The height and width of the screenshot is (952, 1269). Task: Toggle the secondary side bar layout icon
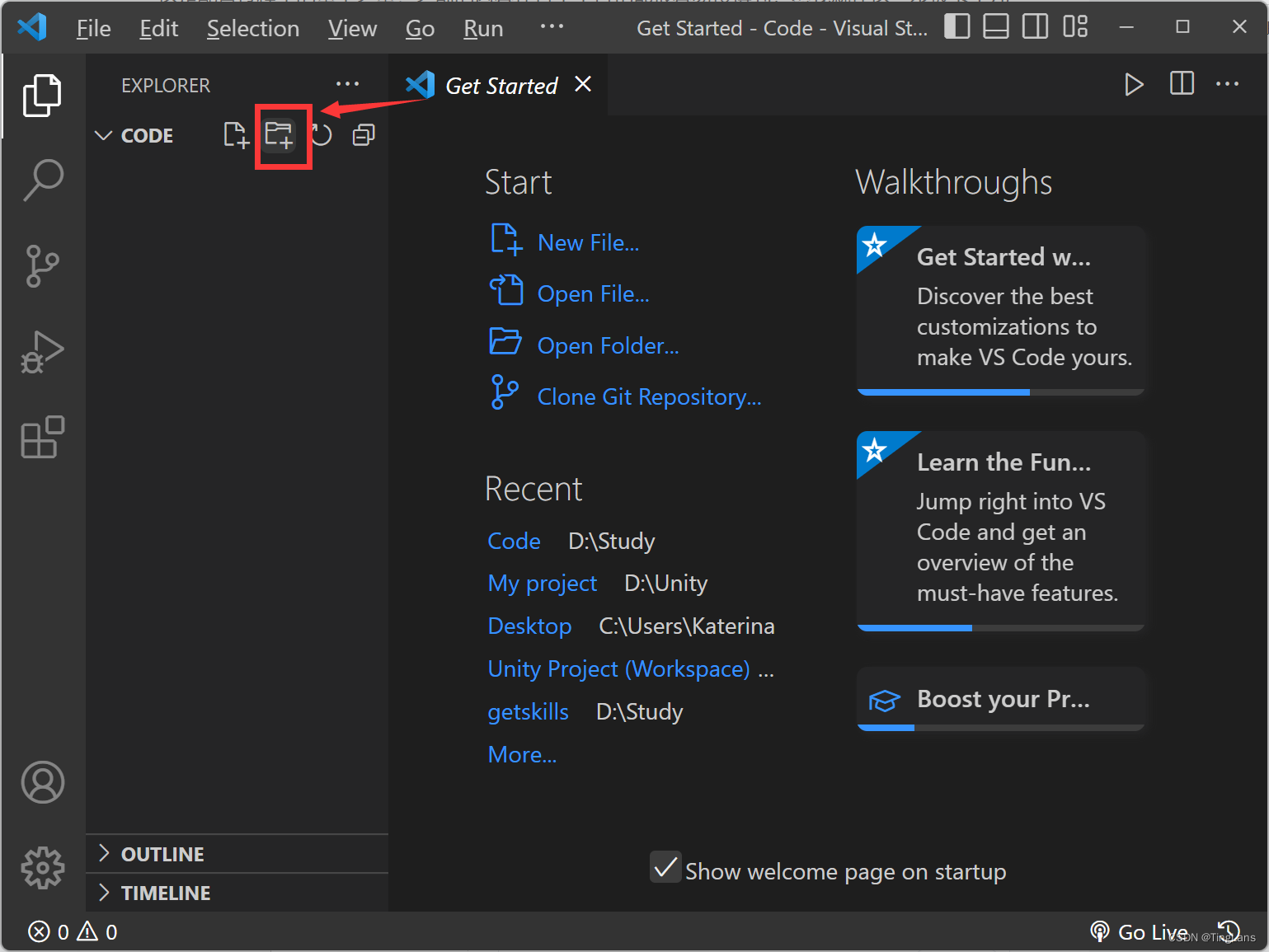pos(1035,26)
